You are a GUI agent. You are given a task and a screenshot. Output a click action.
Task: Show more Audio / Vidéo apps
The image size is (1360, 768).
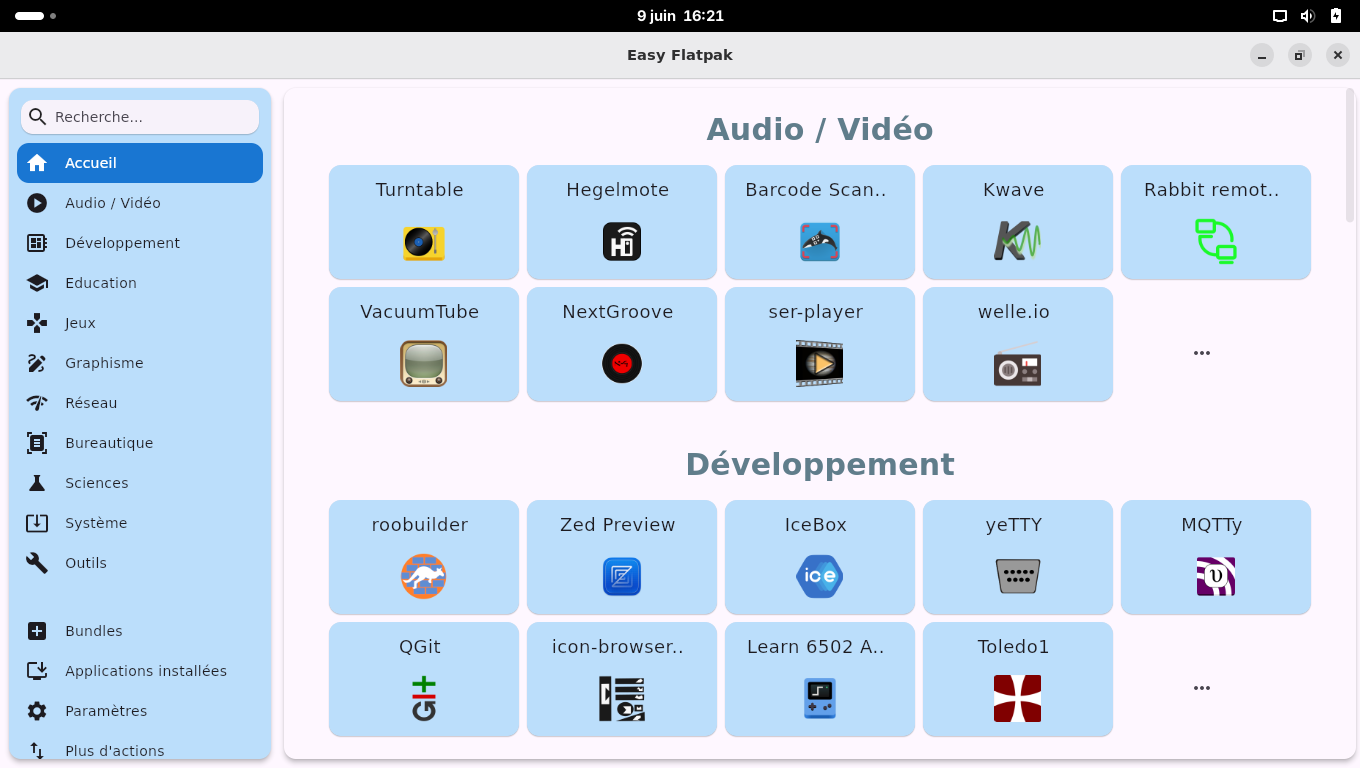(x=1202, y=353)
